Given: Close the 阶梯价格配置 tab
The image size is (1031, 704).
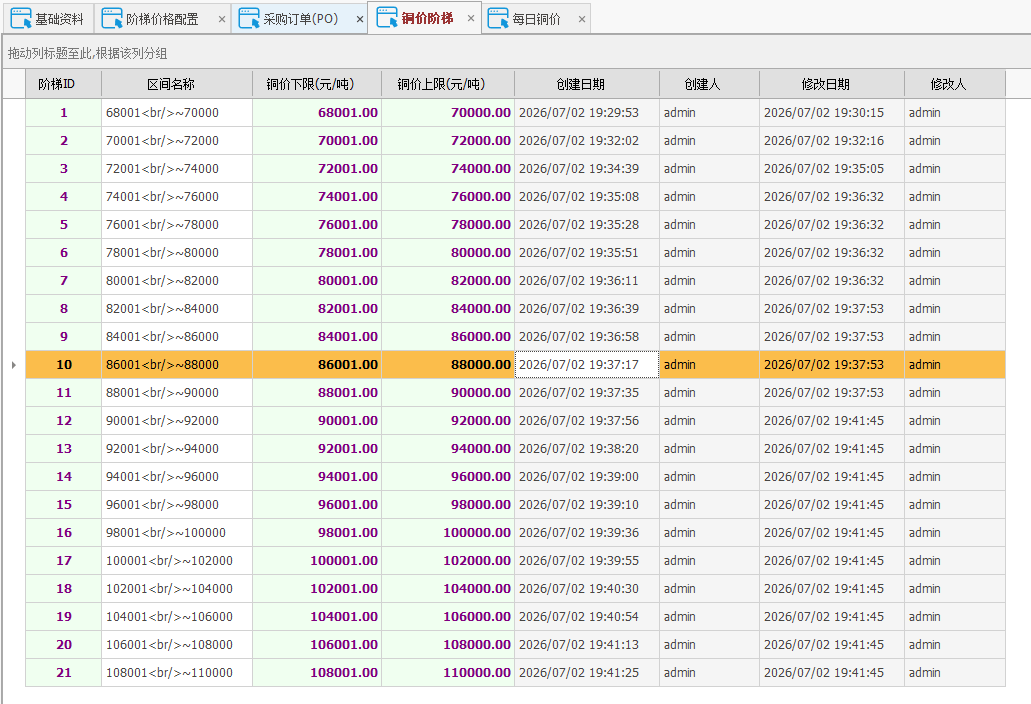Looking at the screenshot, I should click(222, 19).
